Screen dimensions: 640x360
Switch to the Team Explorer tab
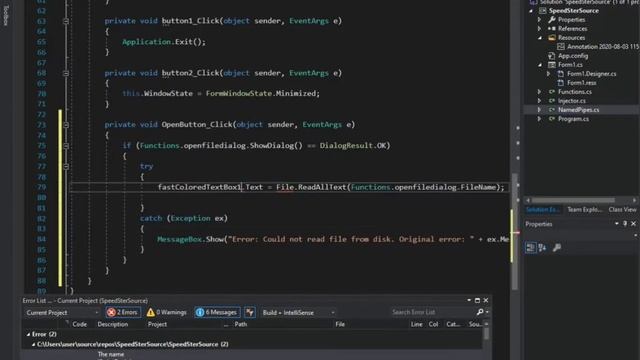[x=585, y=209]
